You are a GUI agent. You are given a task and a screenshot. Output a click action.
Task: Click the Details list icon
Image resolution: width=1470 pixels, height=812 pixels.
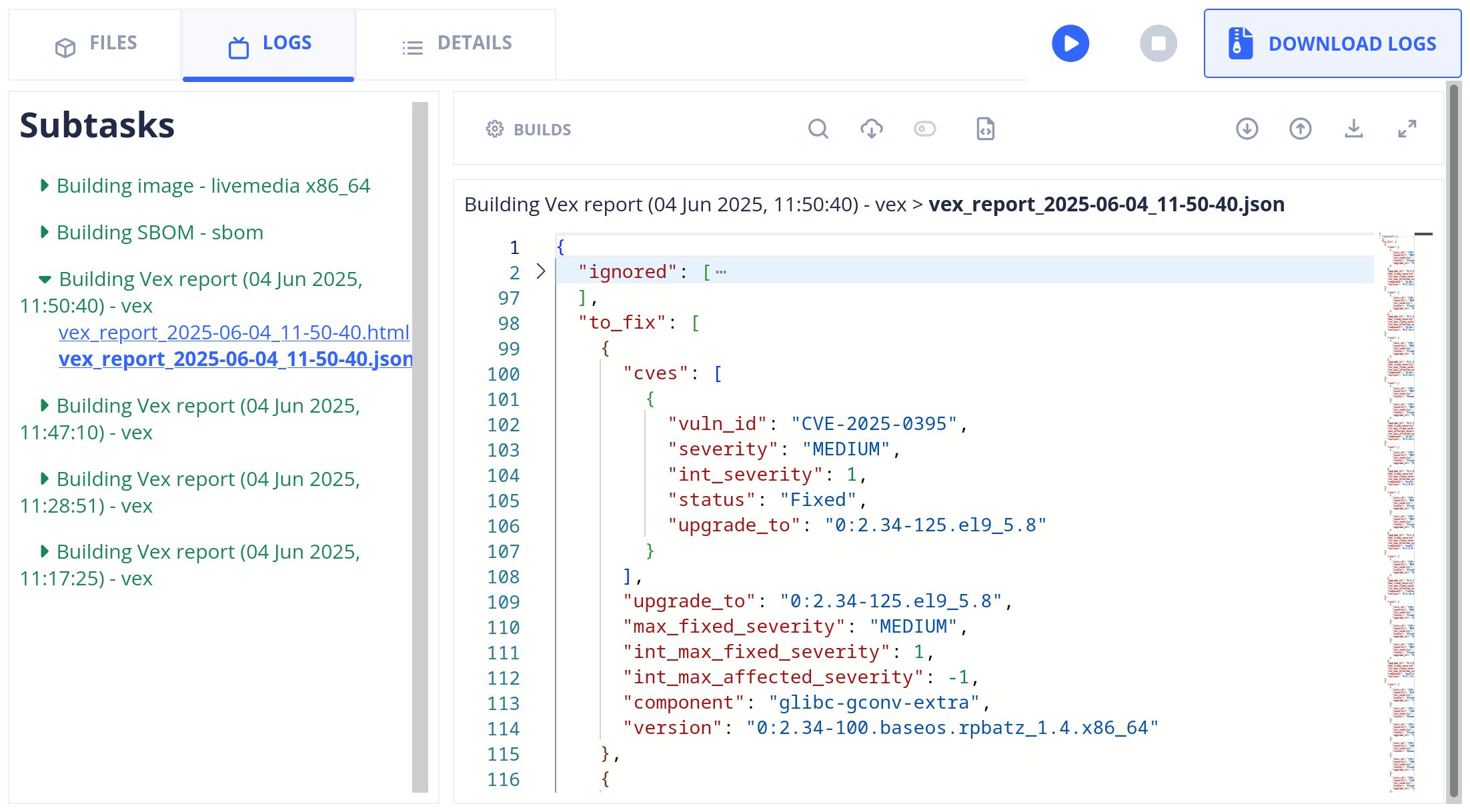point(413,47)
